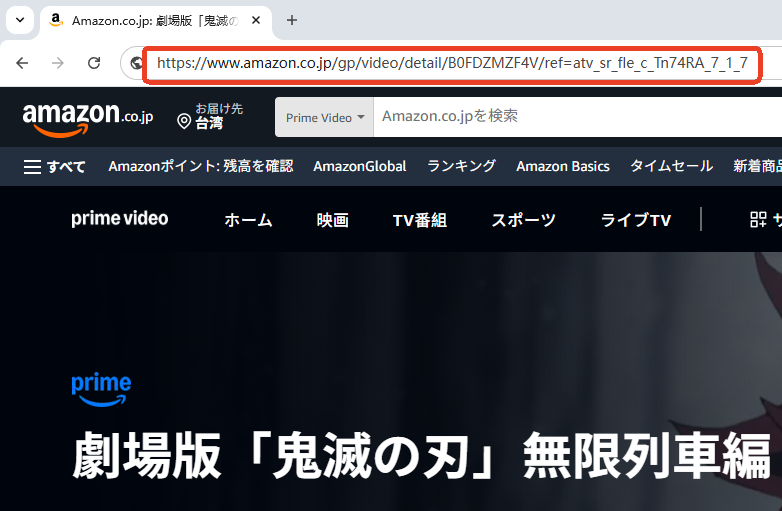Click the blue prime badge
Screen dimensions: 782x511
click(x=101, y=389)
